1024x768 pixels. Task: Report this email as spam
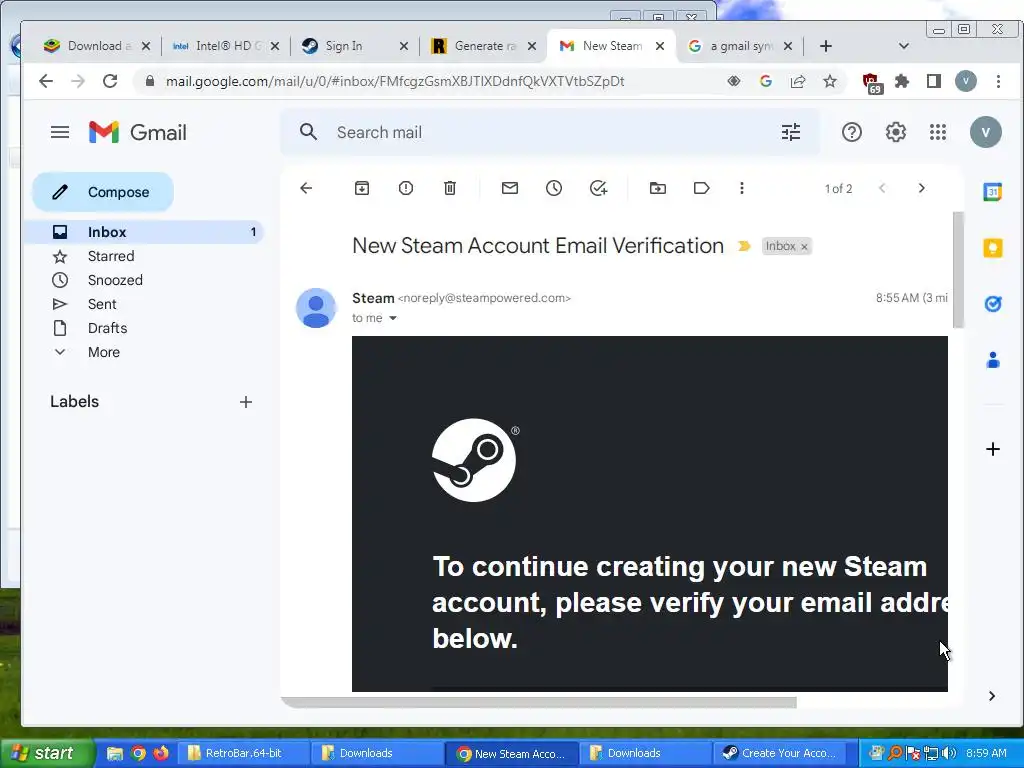(x=406, y=189)
